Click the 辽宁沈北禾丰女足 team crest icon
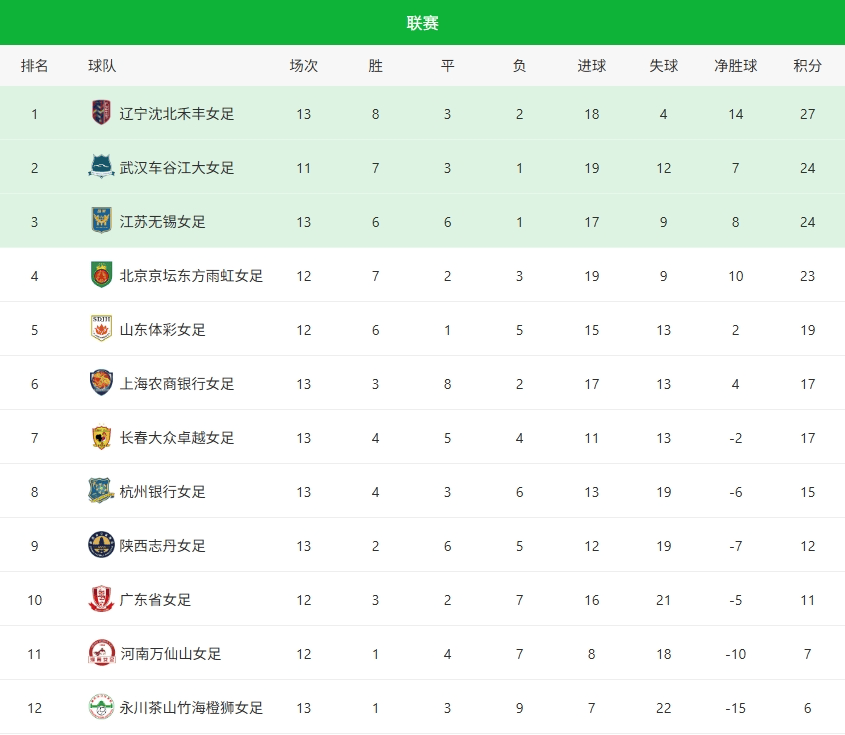This screenshot has height=735, width=845. coord(101,113)
